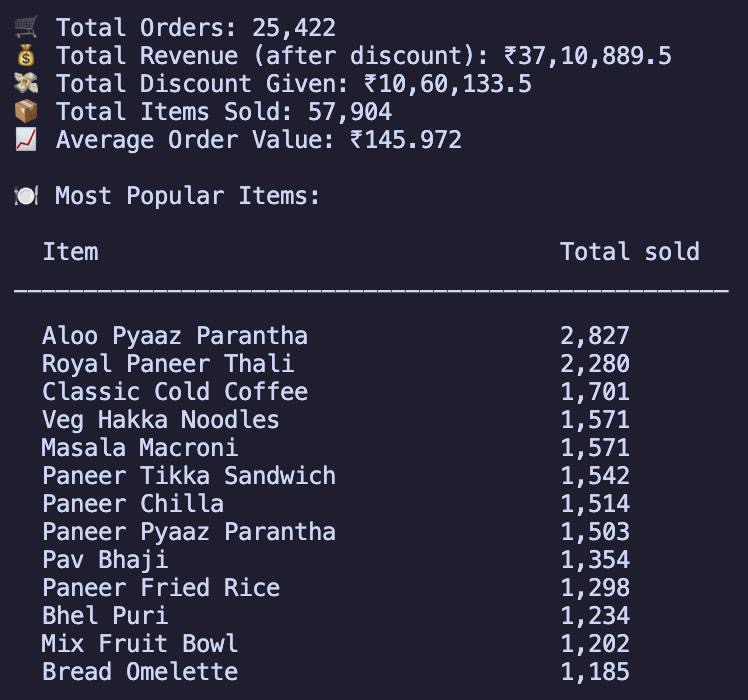Click the total revenue value ₹37,10,889.5
This screenshot has height=700, width=748.
[587, 56]
